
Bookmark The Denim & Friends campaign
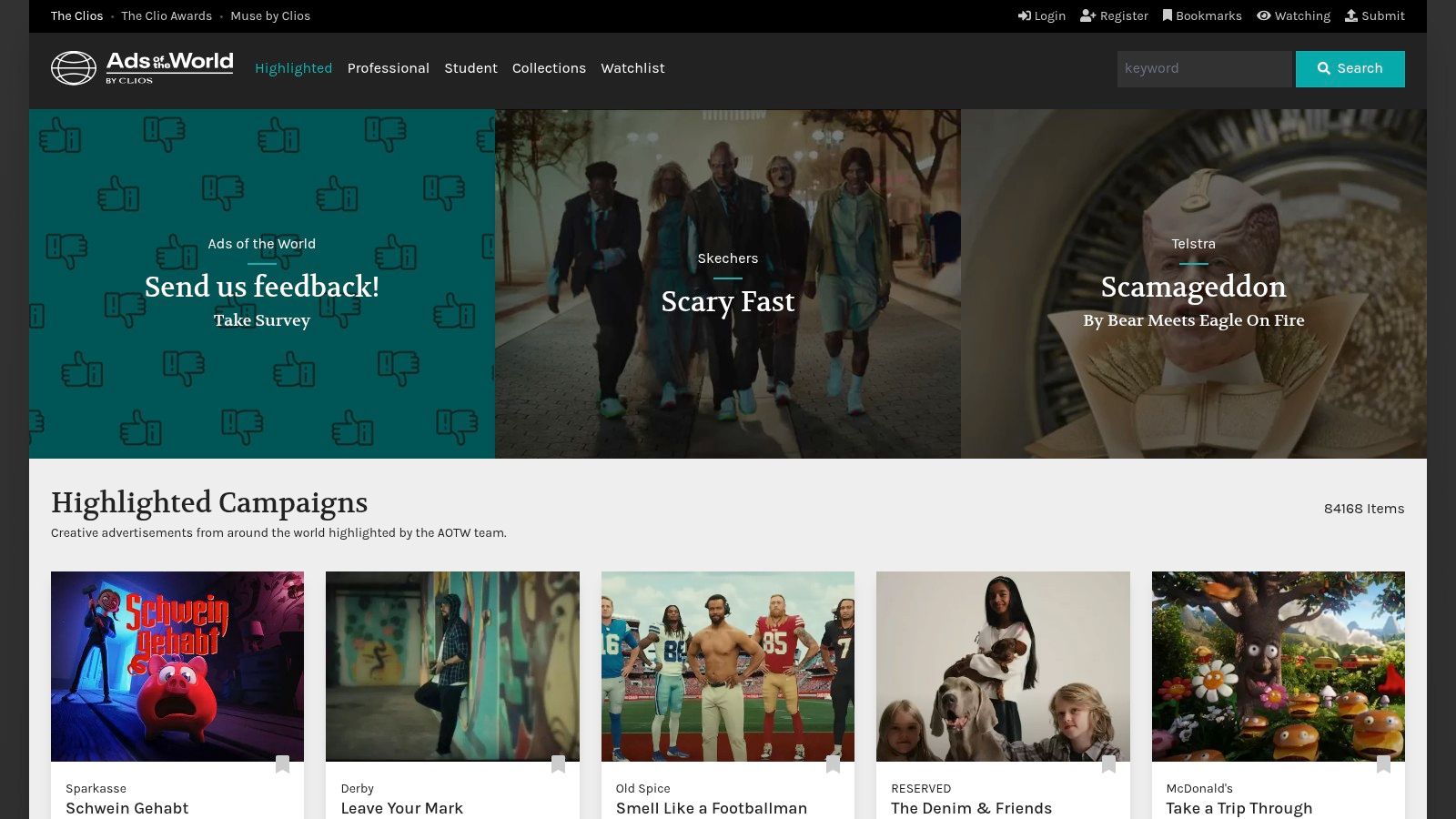1108,764
